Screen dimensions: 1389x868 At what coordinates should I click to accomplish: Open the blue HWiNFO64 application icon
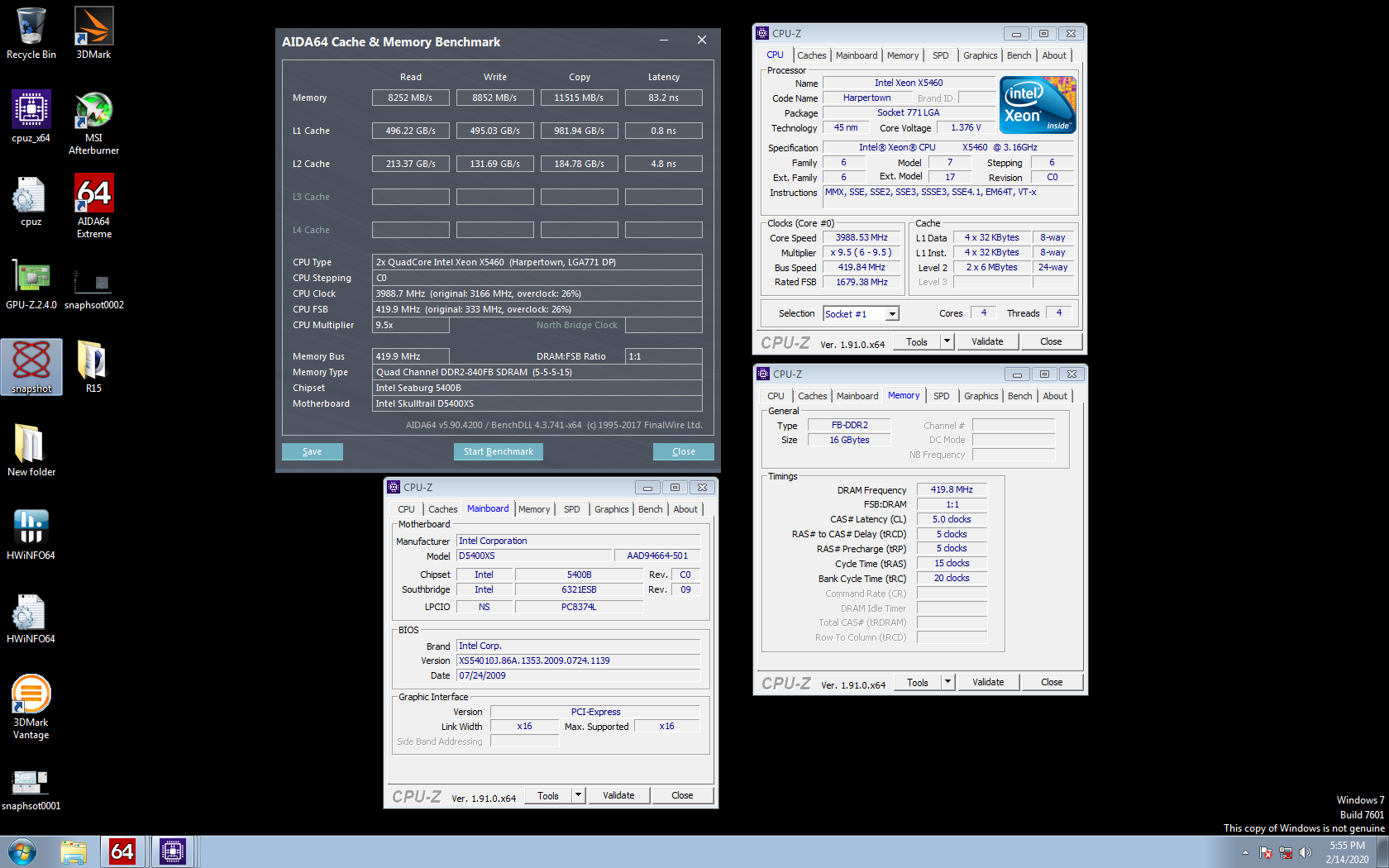coord(31,534)
